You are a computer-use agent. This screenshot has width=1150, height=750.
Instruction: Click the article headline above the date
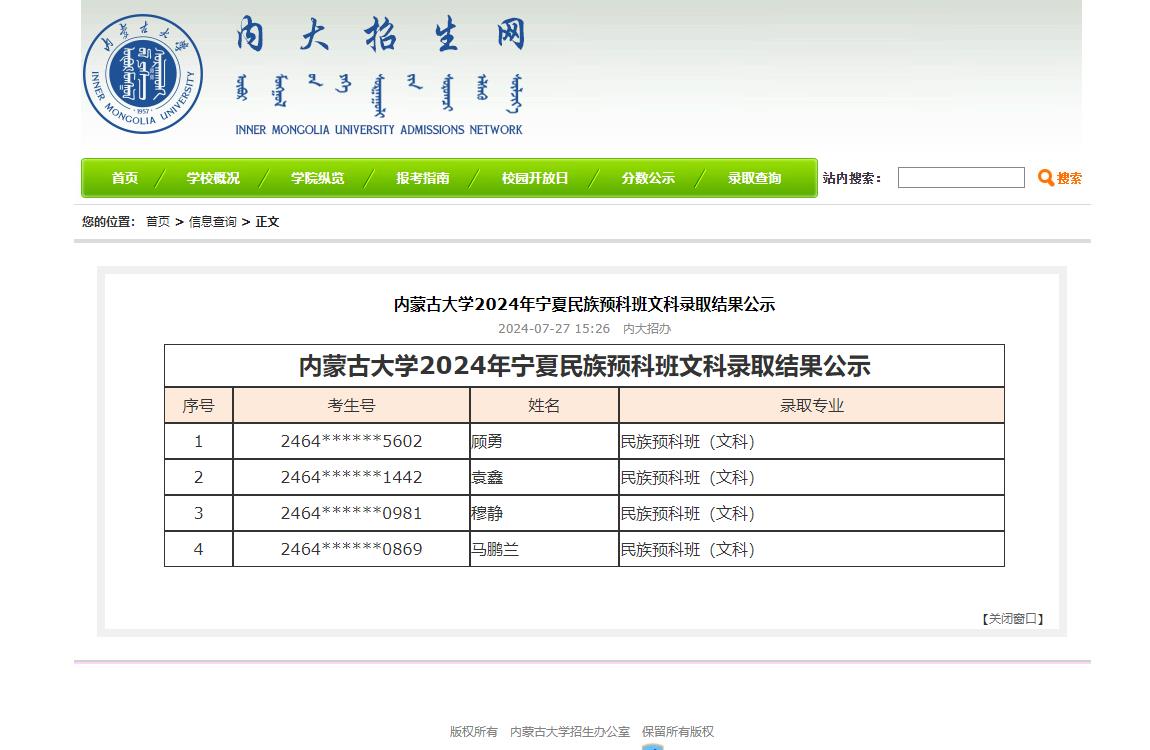(584, 304)
